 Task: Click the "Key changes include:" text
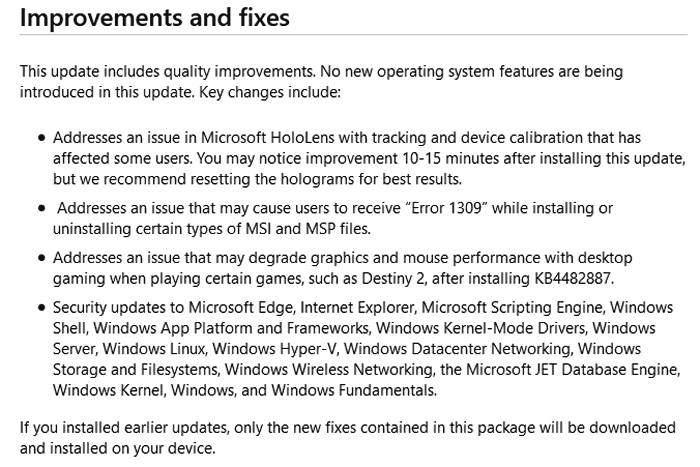click(270, 92)
